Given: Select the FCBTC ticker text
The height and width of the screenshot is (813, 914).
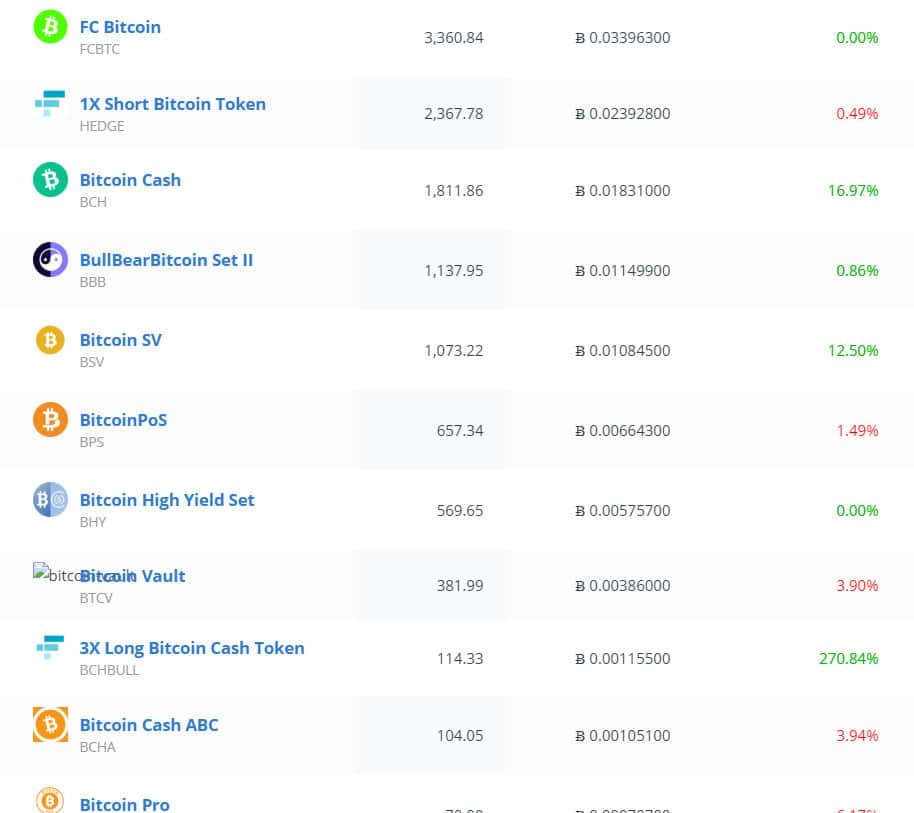Looking at the screenshot, I should tap(100, 49).
